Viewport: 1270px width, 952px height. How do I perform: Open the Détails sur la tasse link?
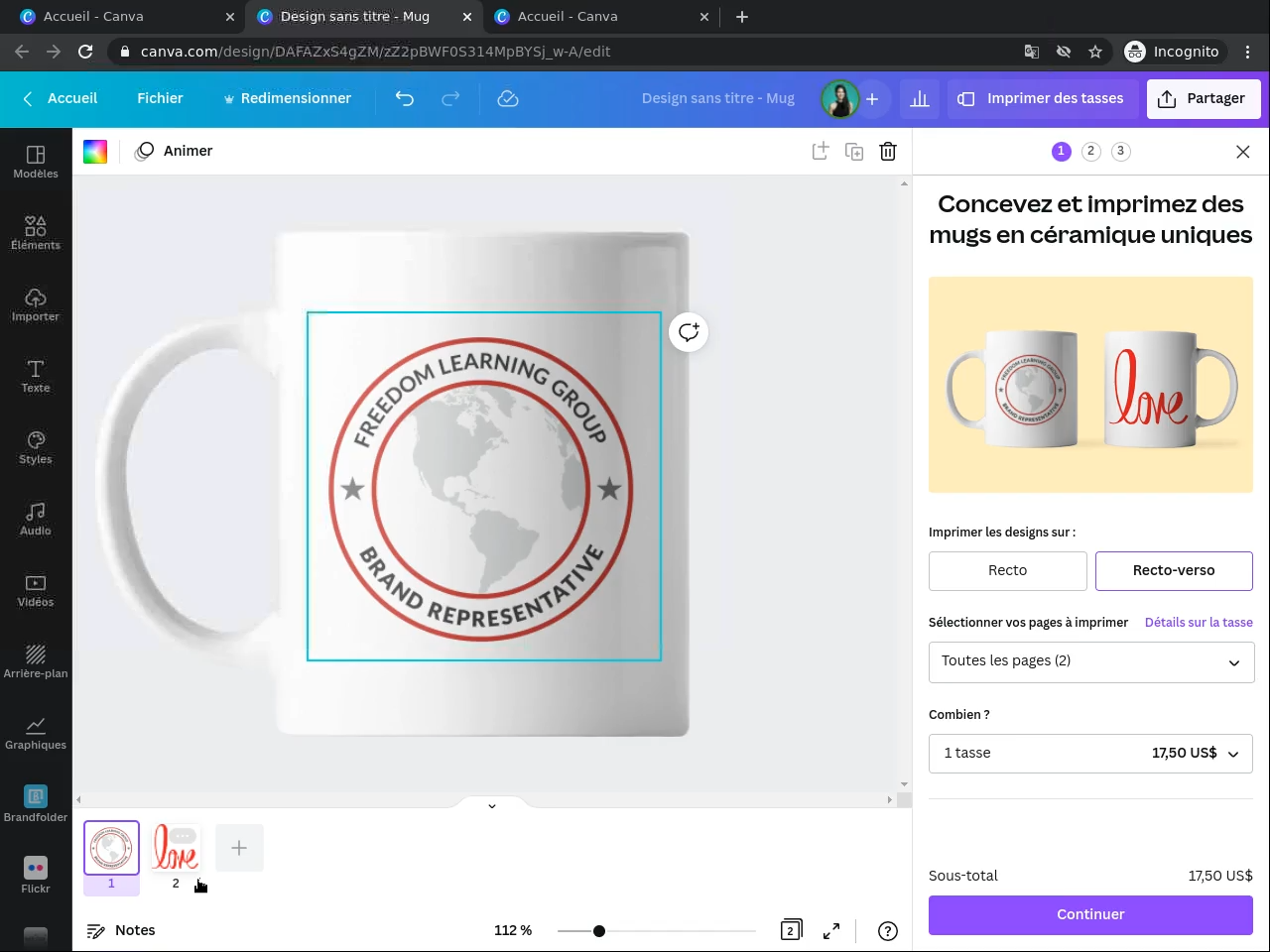(x=1199, y=622)
